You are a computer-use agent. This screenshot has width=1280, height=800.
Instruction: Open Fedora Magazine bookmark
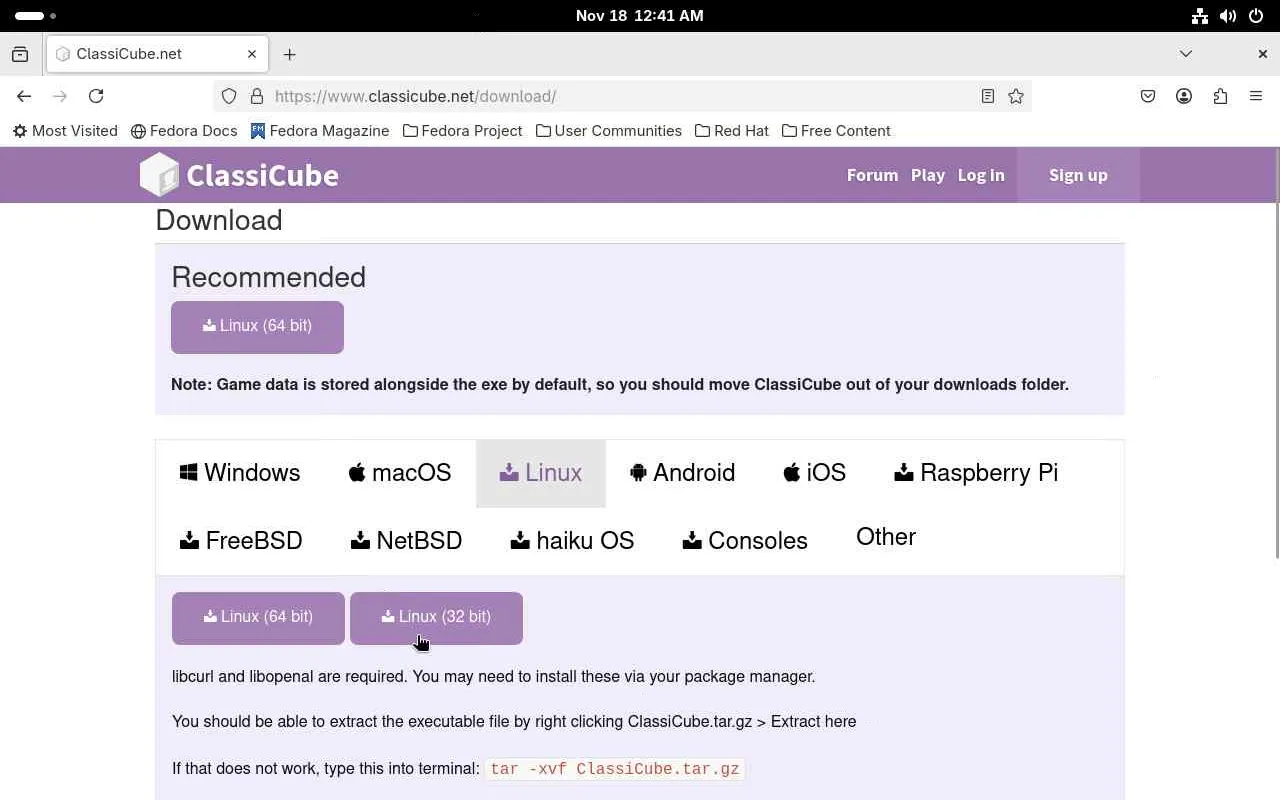click(320, 131)
